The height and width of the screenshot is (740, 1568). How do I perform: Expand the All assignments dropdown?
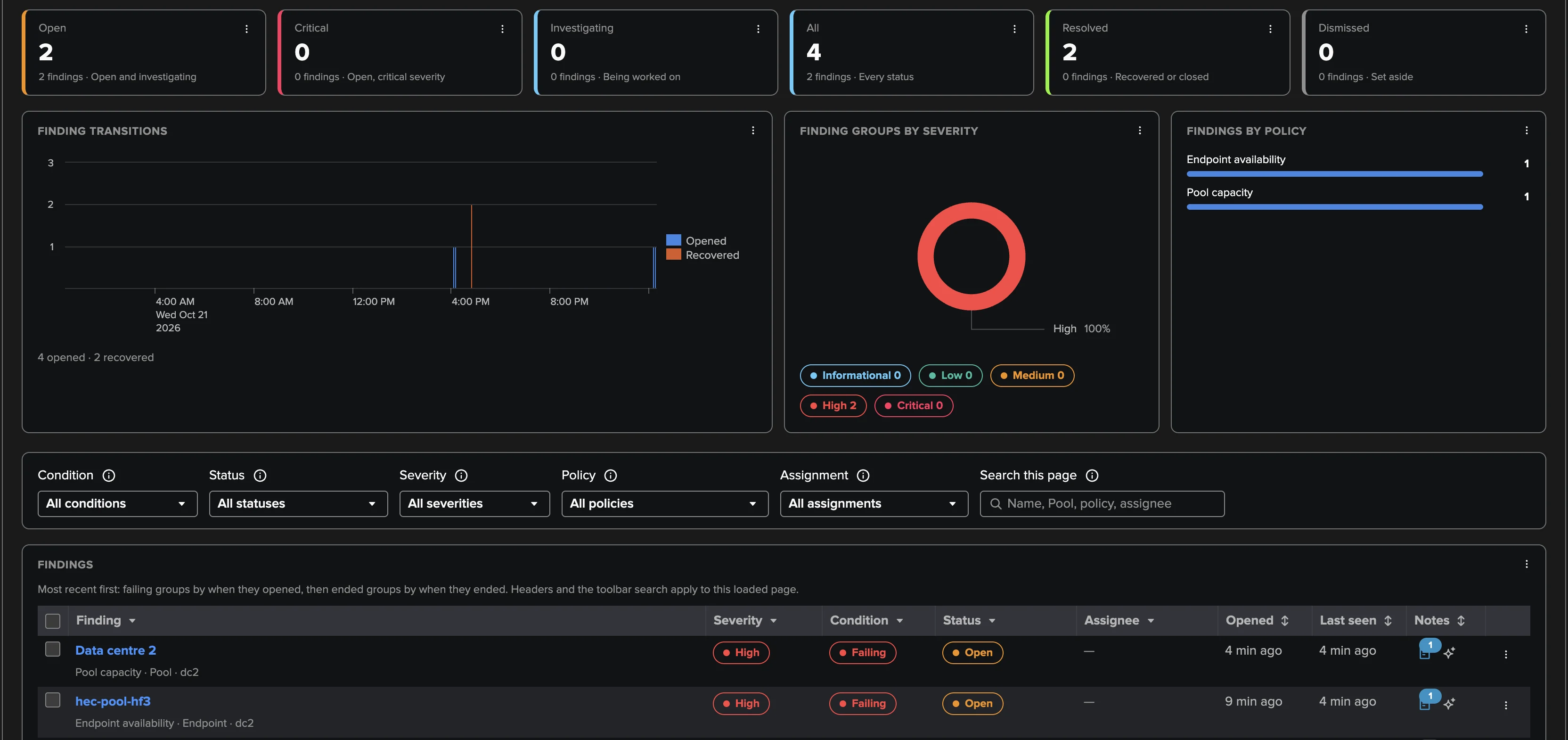(x=874, y=504)
